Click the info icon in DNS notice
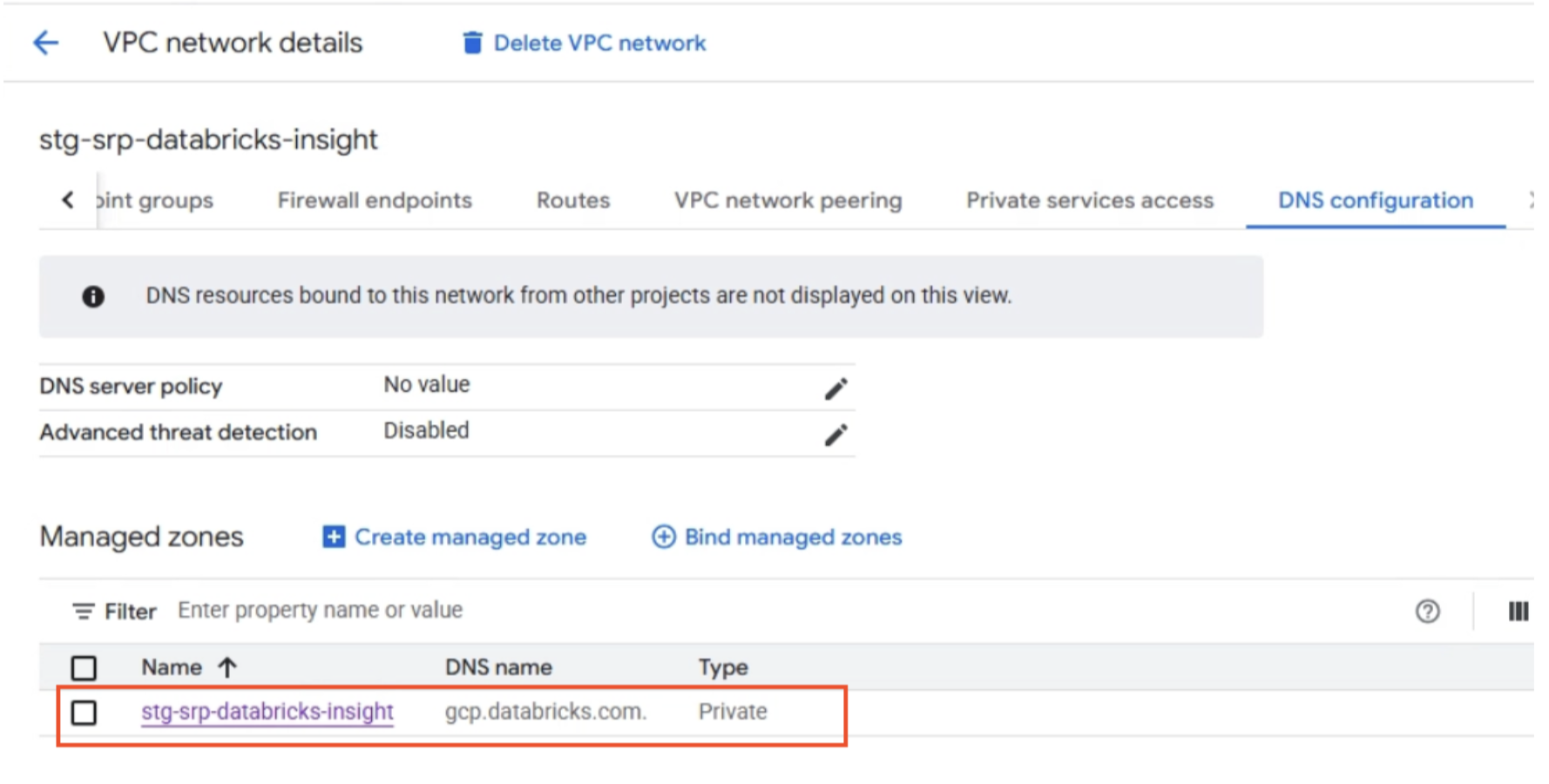This screenshot has height=784, width=1549. pyautogui.click(x=93, y=297)
